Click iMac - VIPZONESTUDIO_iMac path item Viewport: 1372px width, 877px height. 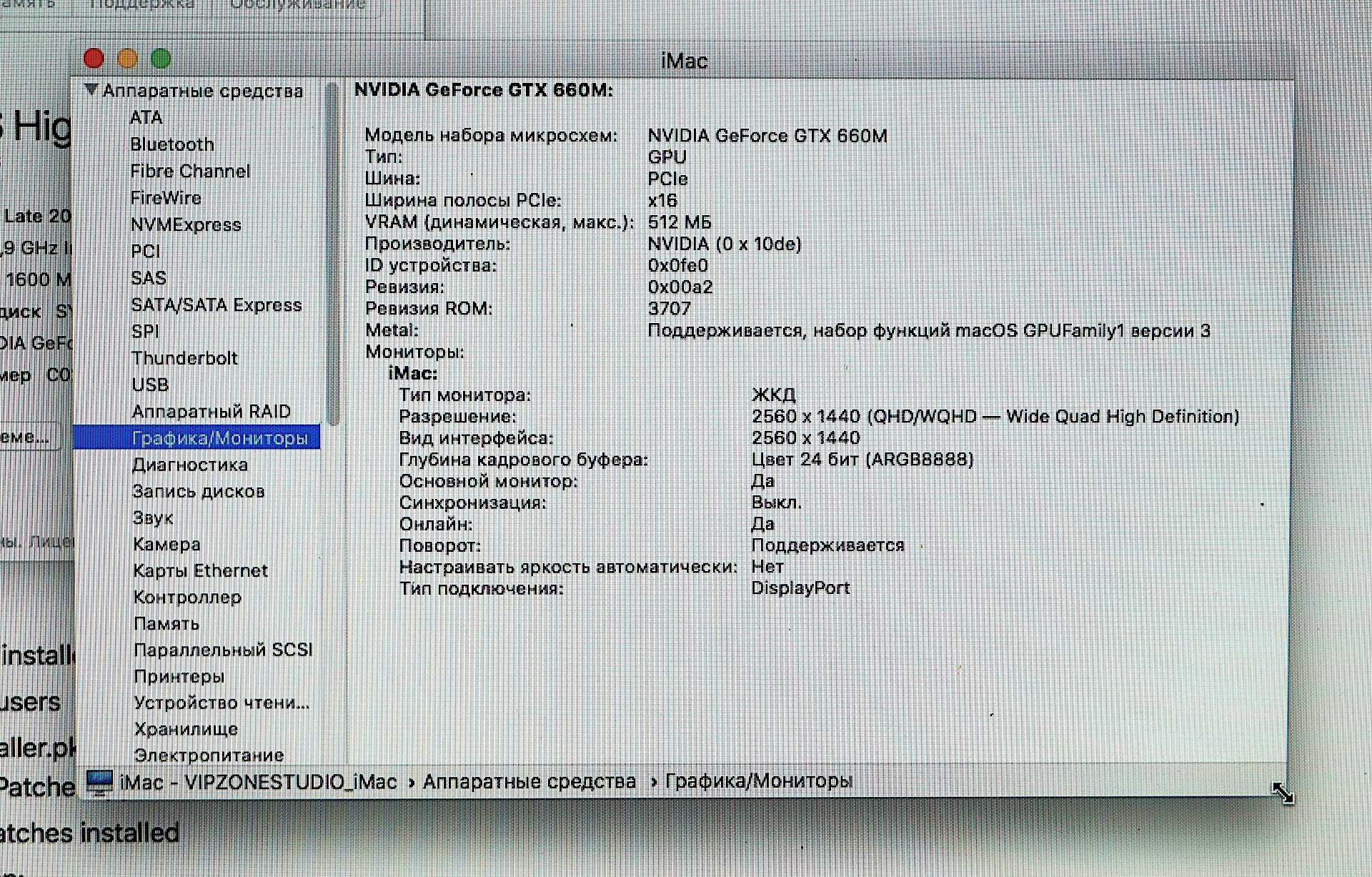pyautogui.click(x=258, y=782)
